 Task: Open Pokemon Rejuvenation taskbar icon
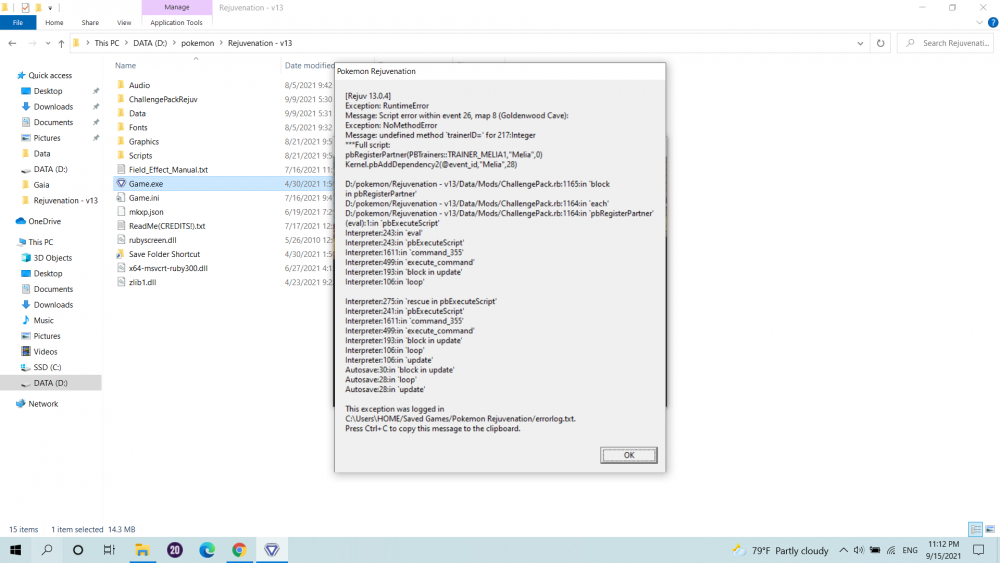[x=272, y=550]
